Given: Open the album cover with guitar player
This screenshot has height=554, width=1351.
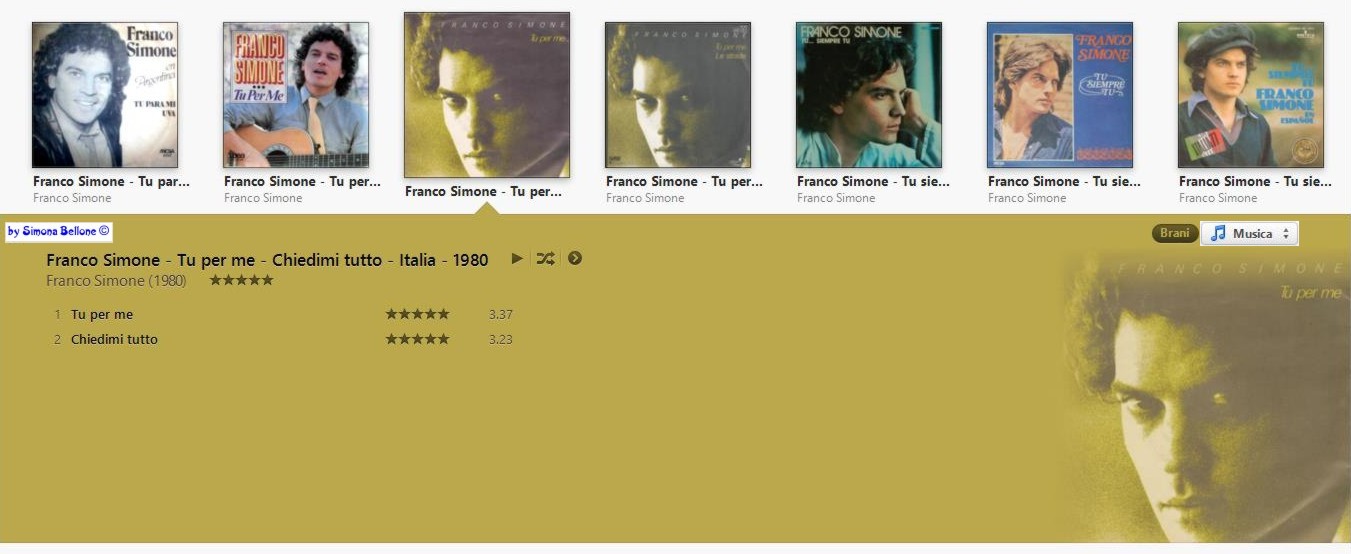Looking at the screenshot, I should click(296, 95).
